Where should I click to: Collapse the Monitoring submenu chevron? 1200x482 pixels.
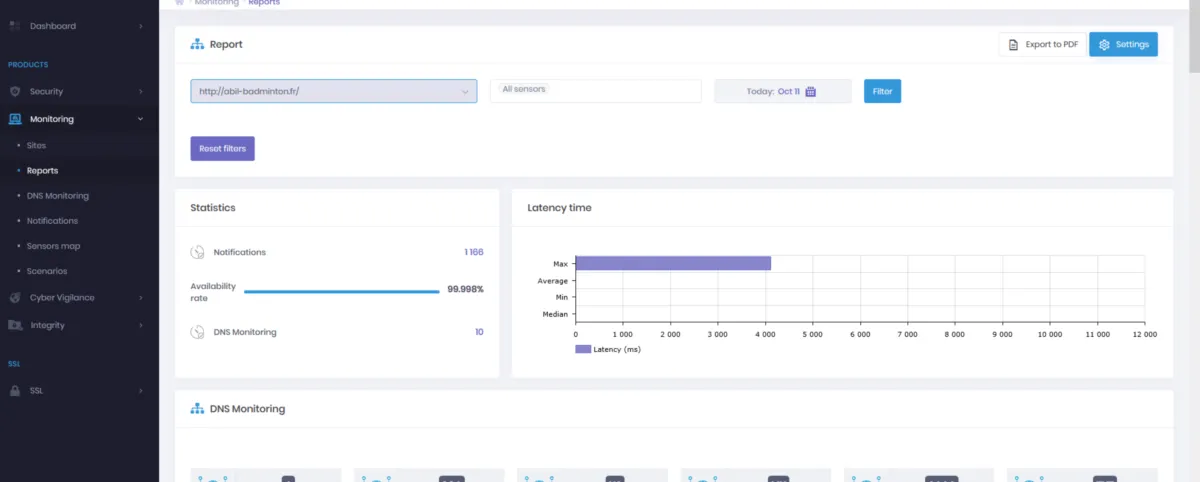point(140,119)
